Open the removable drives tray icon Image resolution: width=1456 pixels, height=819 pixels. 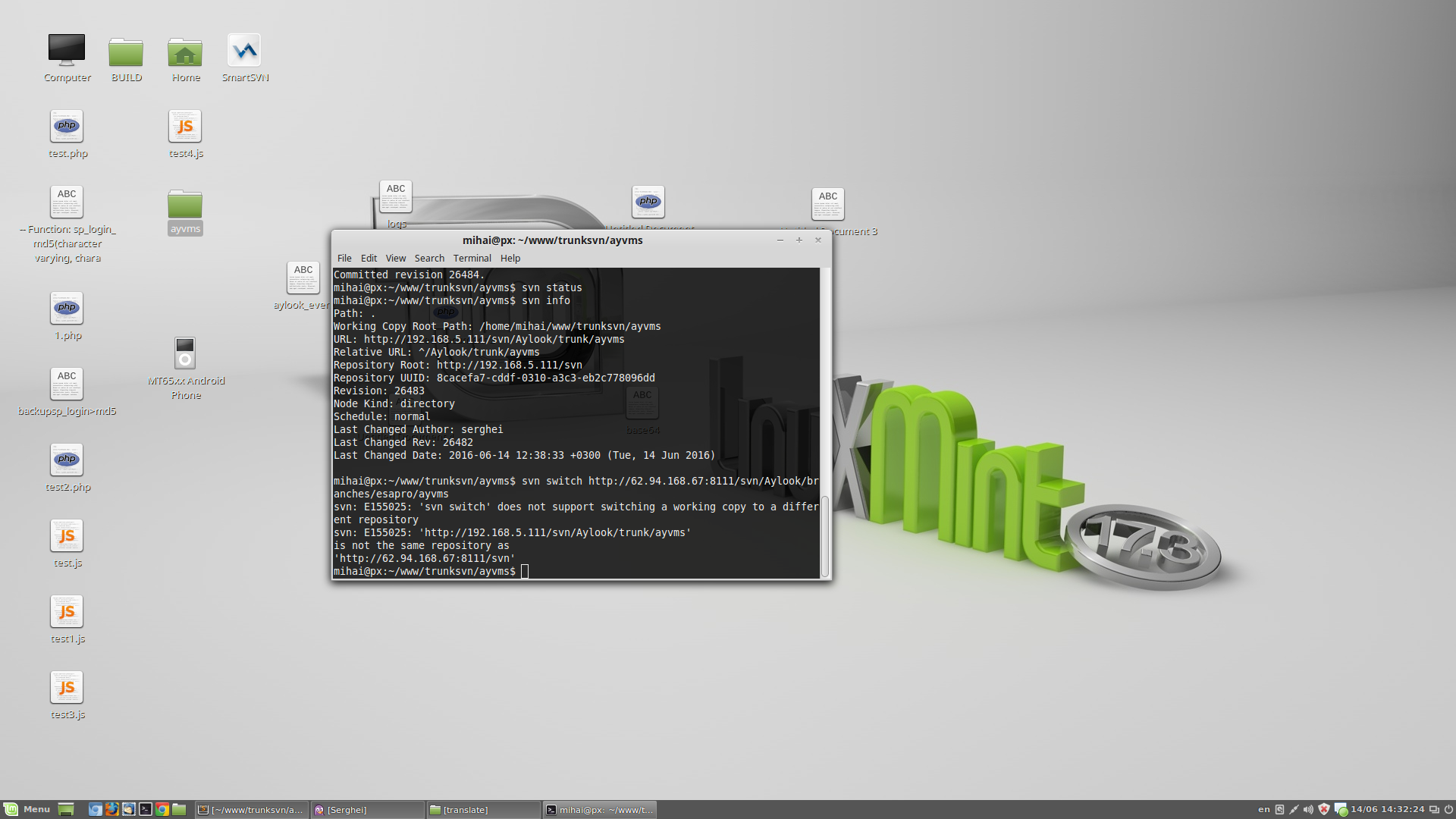[x=1280, y=809]
